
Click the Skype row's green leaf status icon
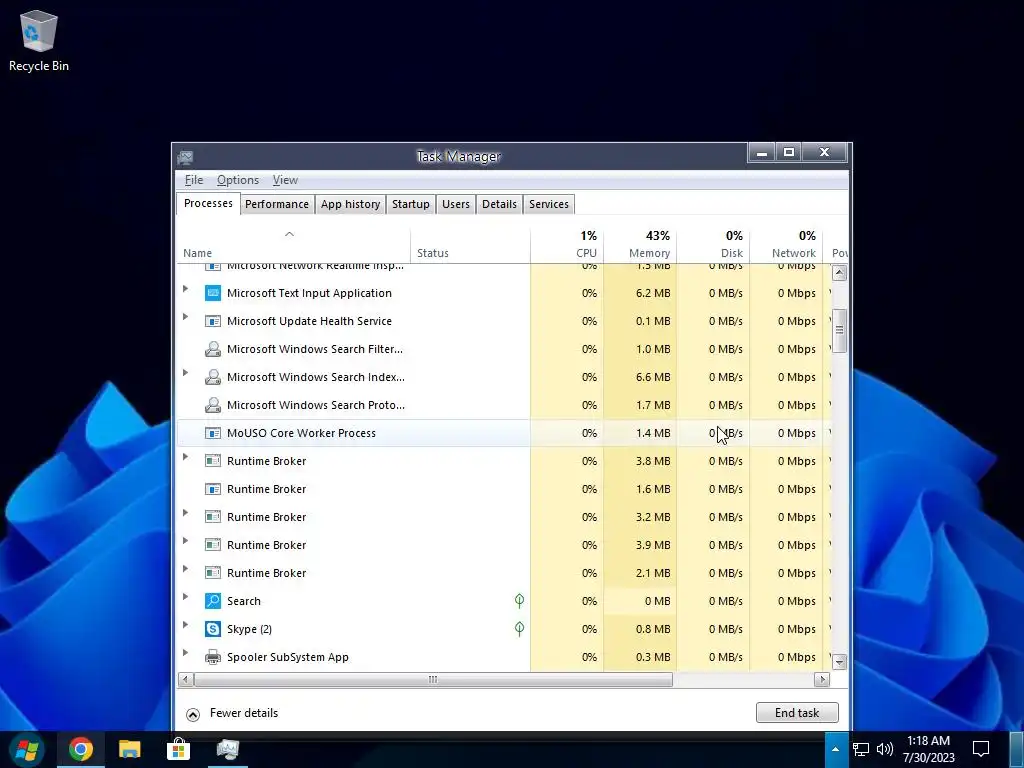click(519, 628)
